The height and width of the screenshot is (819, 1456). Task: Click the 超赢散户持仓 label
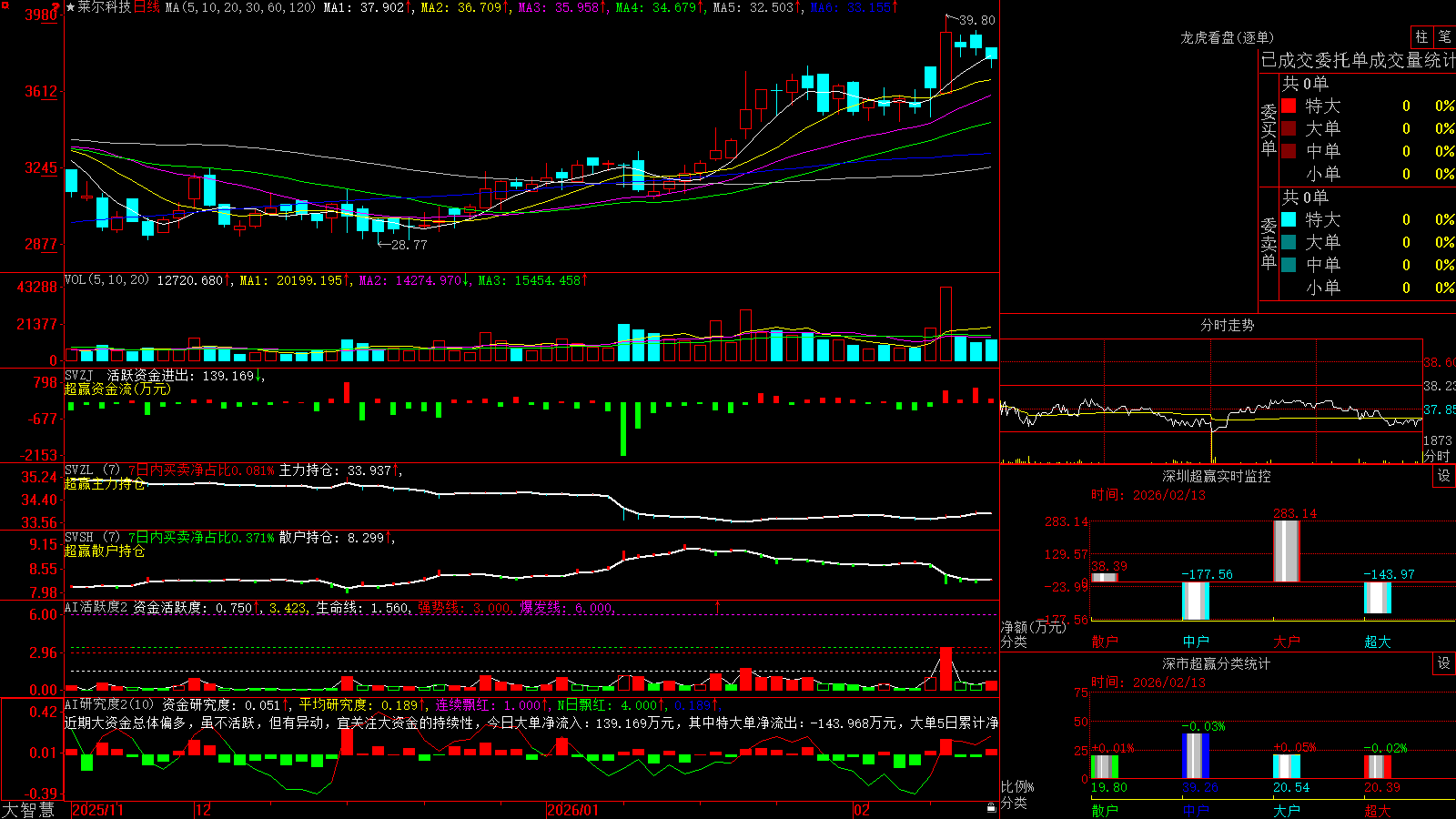coord(105,551)
